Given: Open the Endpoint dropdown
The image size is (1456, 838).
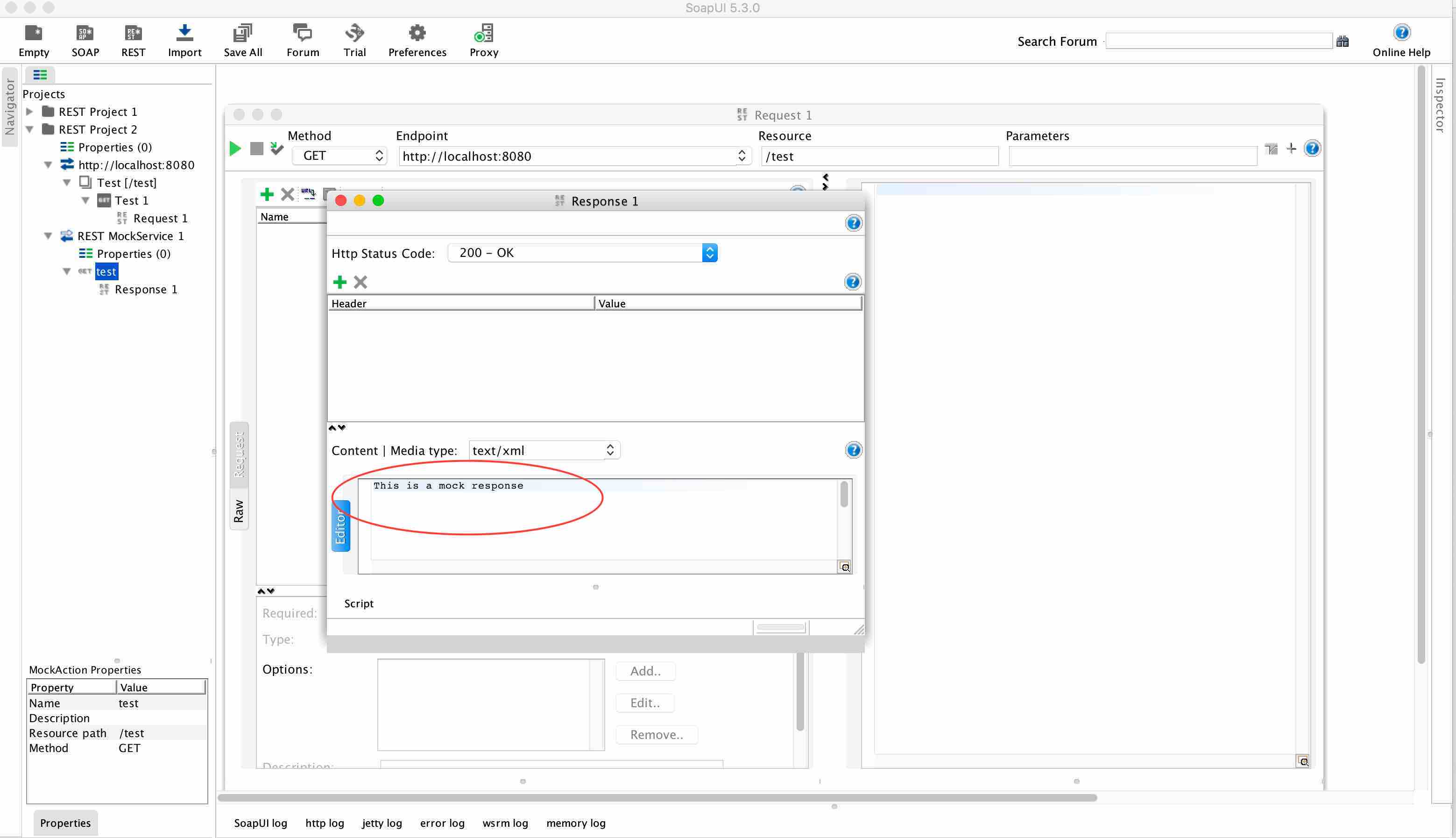Looking at the screenshot, I should coord(742,156).
